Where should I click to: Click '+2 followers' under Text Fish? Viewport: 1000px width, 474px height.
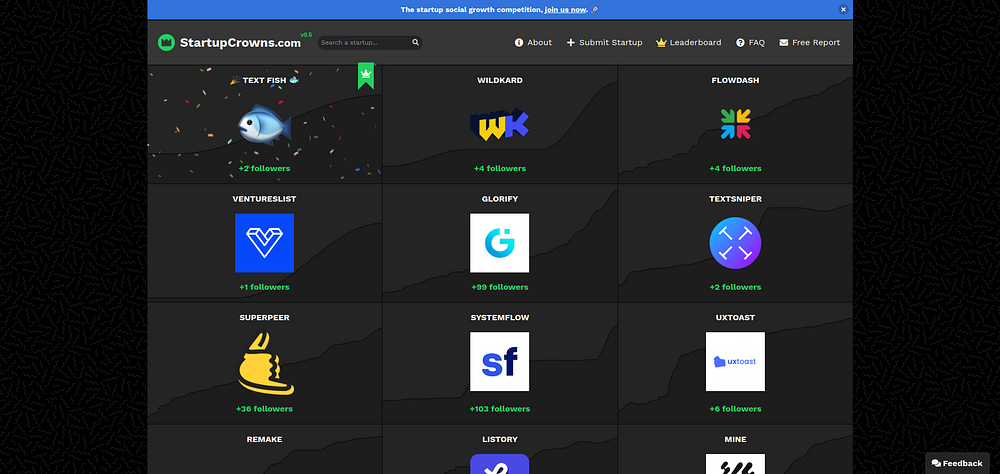pyautogui.click(x=265, y=168)
